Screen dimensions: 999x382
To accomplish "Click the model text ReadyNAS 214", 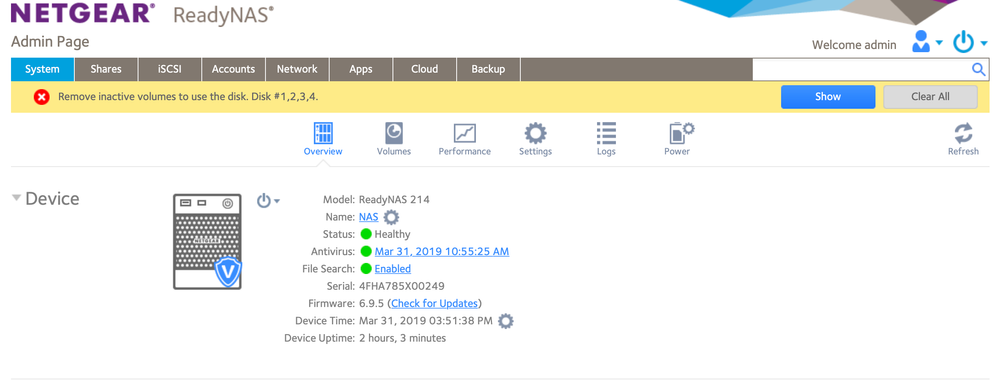I will coord(394,199).
